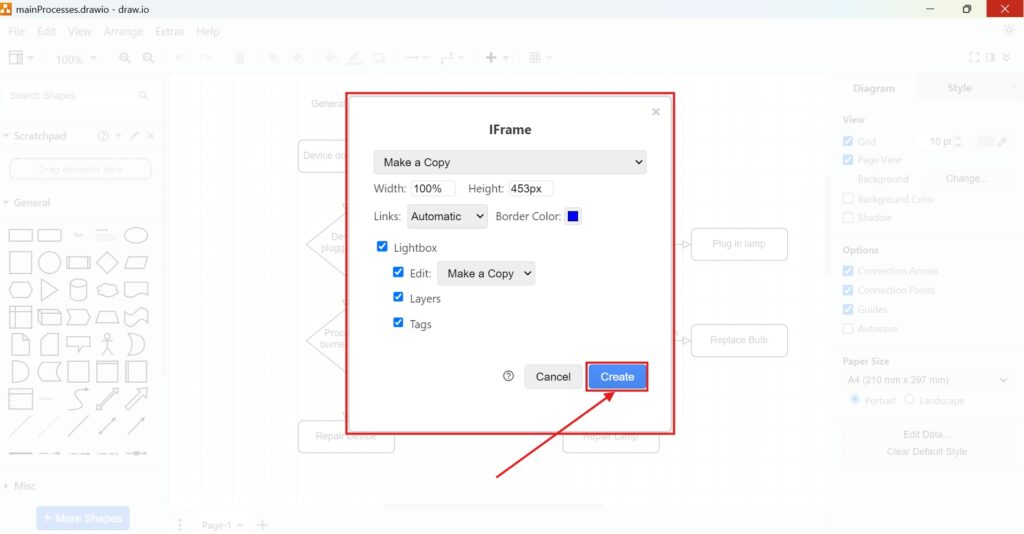The width and height of the screenshot is (1024, 534).
Task: Toggle the Tags checkbox
Action: 398,322
